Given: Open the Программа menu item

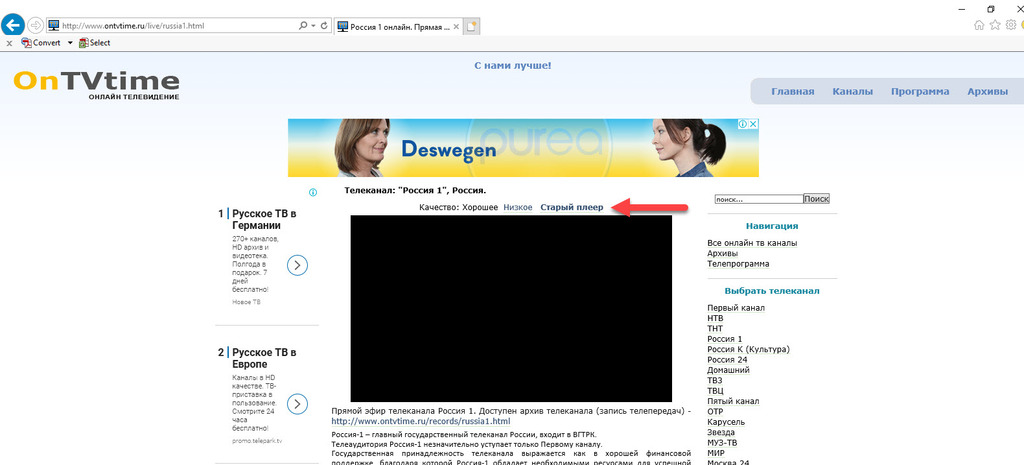Looking at the screenshot, I should 920,92.
